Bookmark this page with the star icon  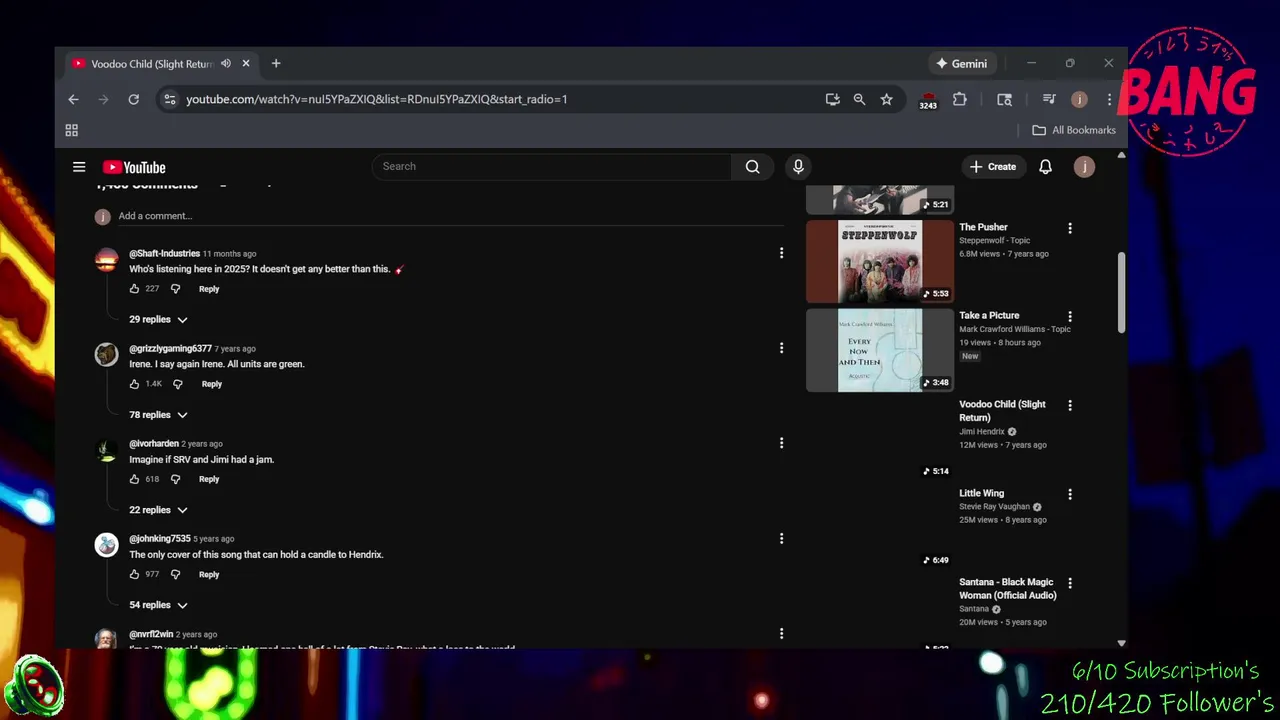[x=886, y=99]
